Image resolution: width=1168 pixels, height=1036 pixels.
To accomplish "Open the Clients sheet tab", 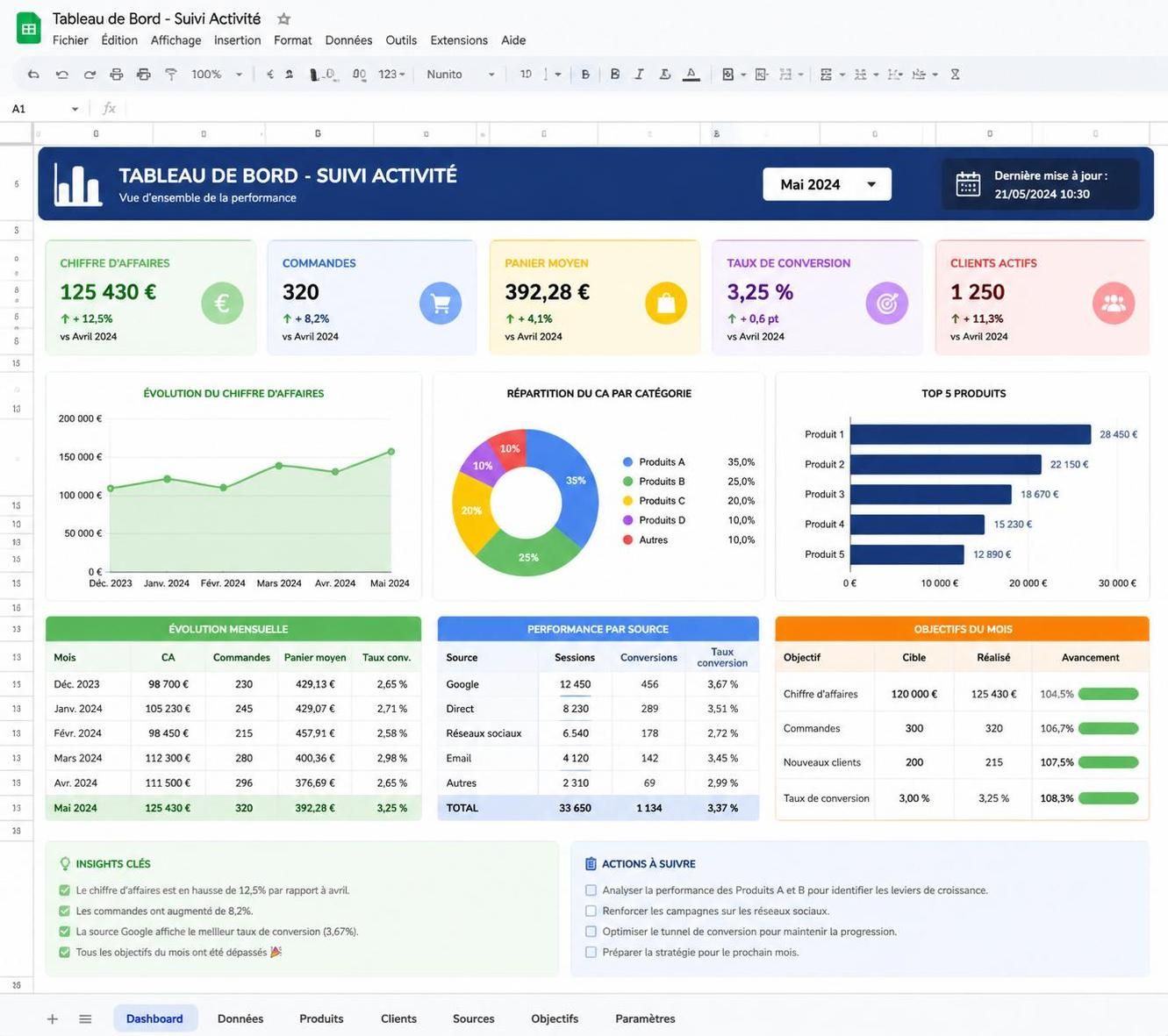I will click(x=398, y=1018).
